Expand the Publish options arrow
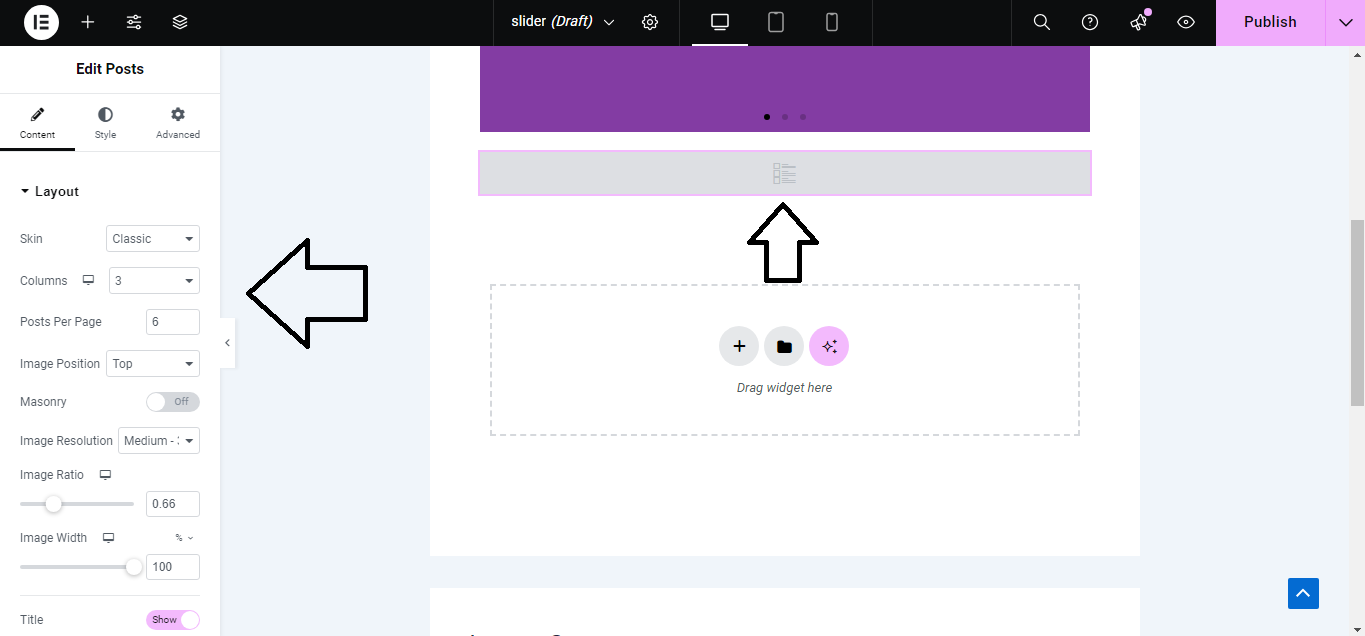Image resolution: width=1365 pixels, height=636 pixels. [1345, 22]
